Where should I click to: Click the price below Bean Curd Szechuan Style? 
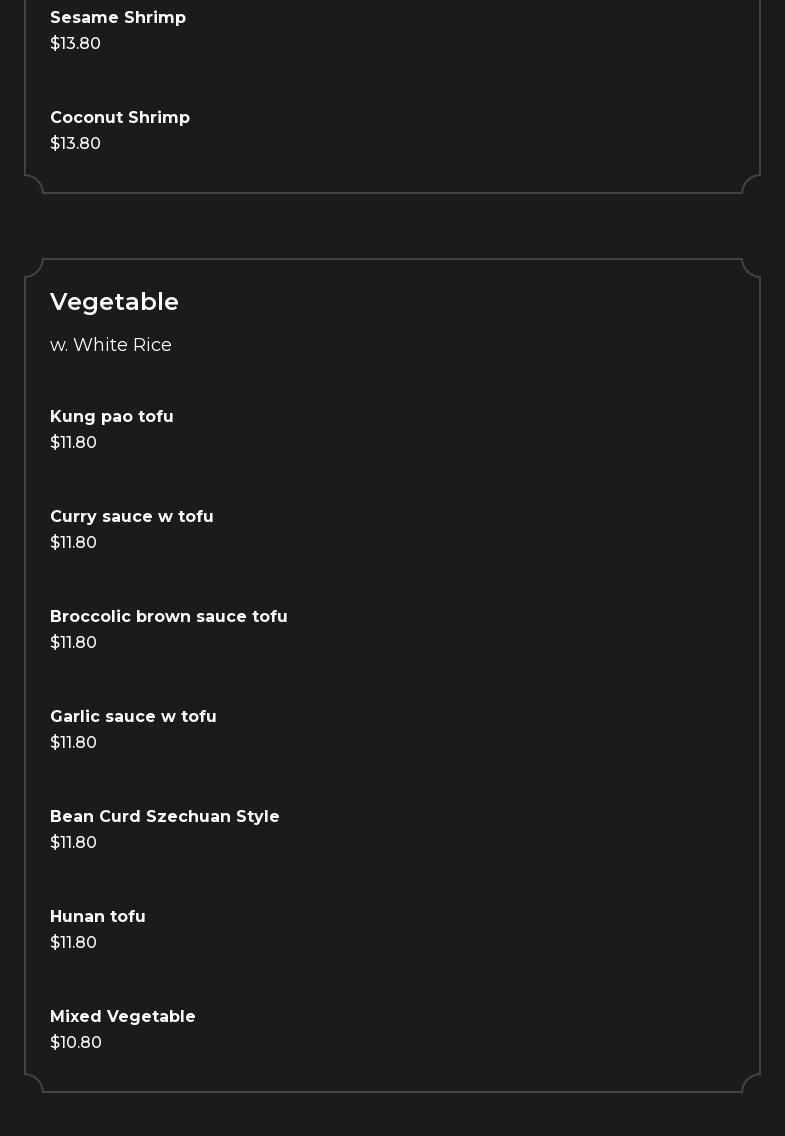(x=73, y=843)
